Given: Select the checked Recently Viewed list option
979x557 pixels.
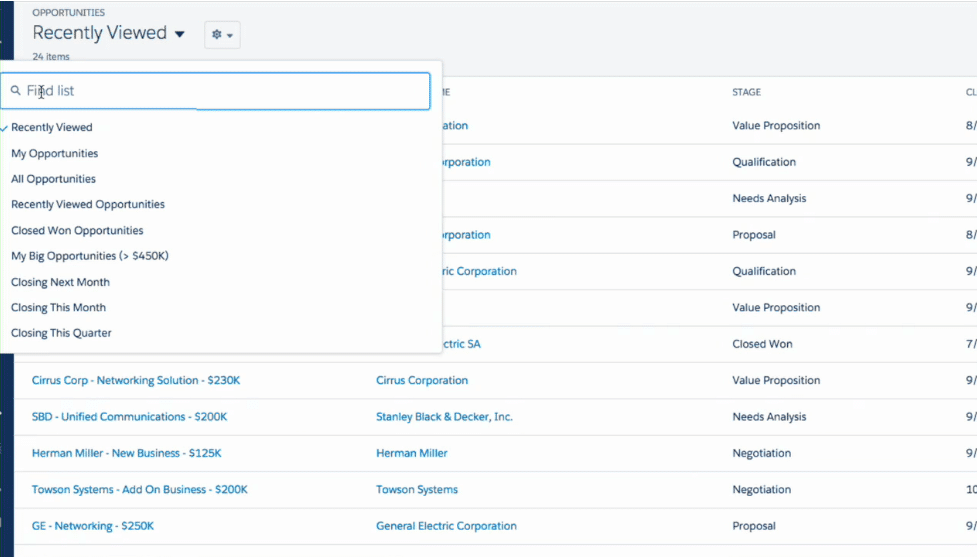Looking at the screenshot, I should point(52,128).
